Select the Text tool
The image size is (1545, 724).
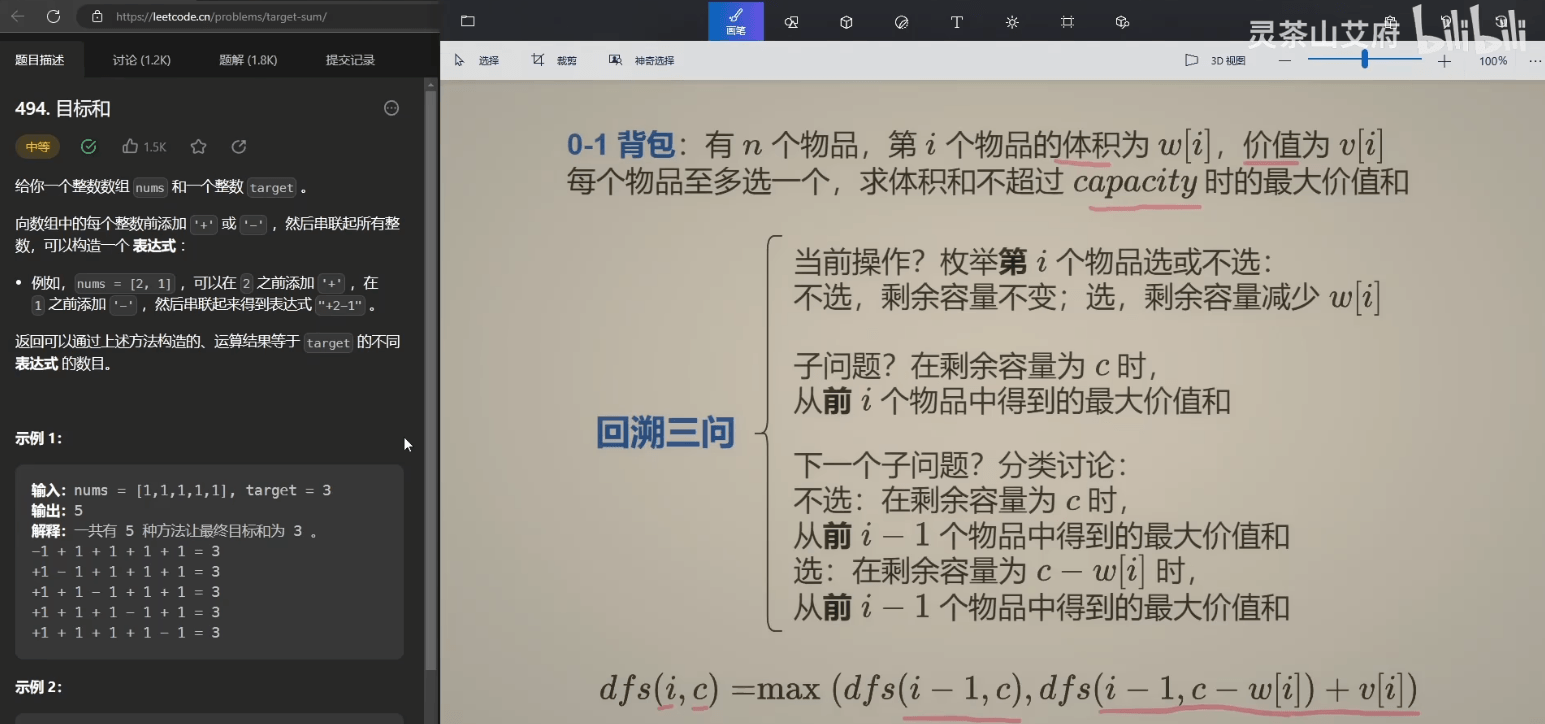[956, 22]
